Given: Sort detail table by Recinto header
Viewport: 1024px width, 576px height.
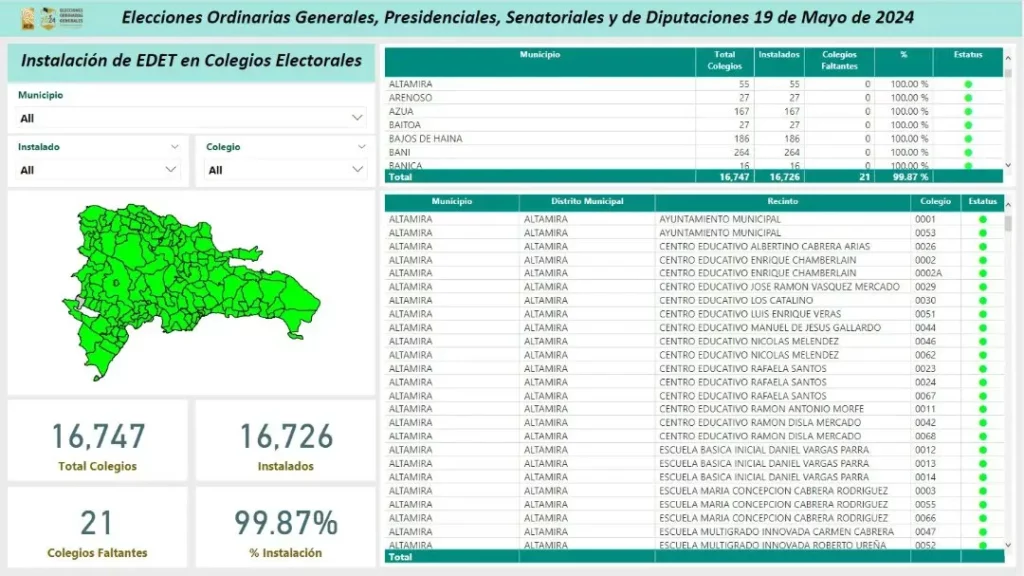Looking at the screenshot, I should pos(782,202).
